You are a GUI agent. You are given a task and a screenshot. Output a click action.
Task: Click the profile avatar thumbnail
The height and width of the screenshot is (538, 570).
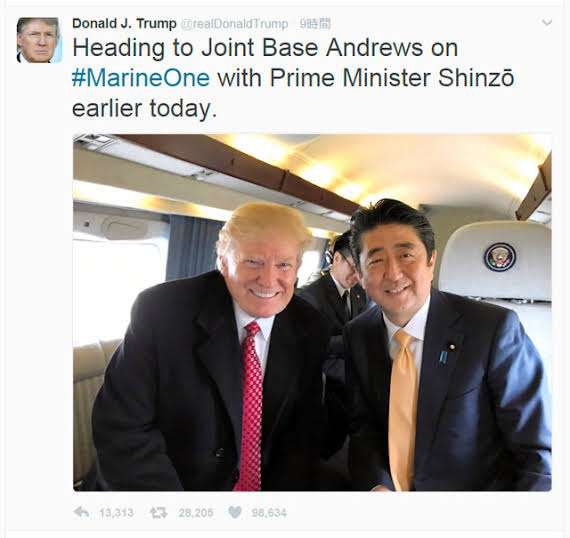(39, 40)
